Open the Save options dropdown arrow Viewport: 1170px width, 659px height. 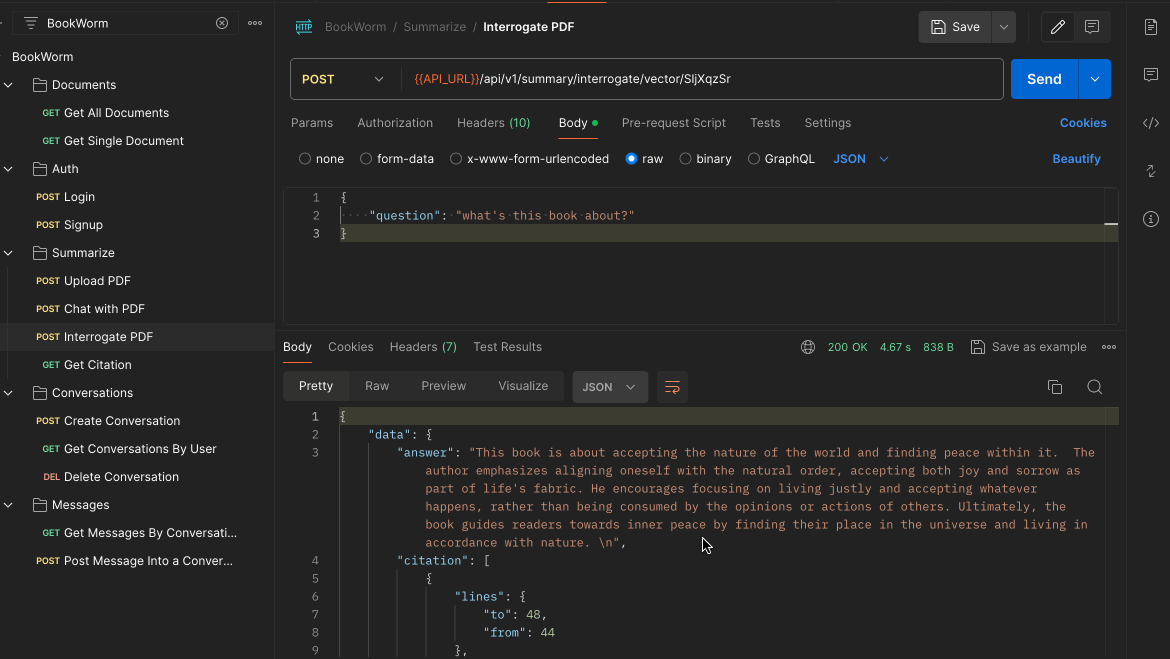[1004, 27]
